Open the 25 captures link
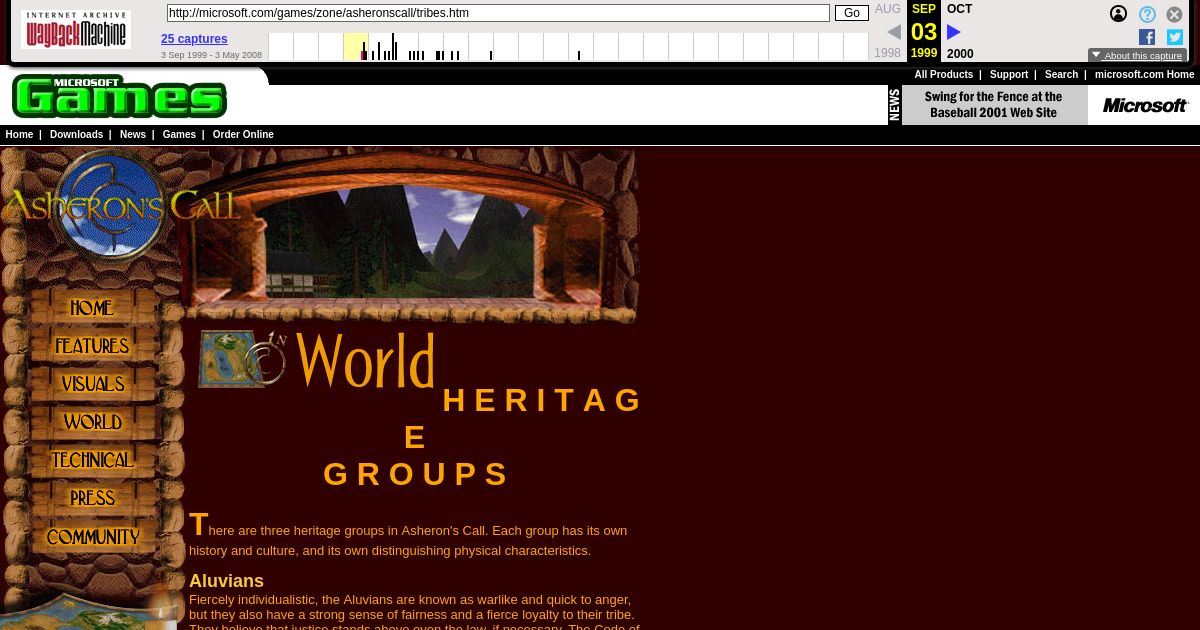The image size is (1200, 630). coord(194,39)
